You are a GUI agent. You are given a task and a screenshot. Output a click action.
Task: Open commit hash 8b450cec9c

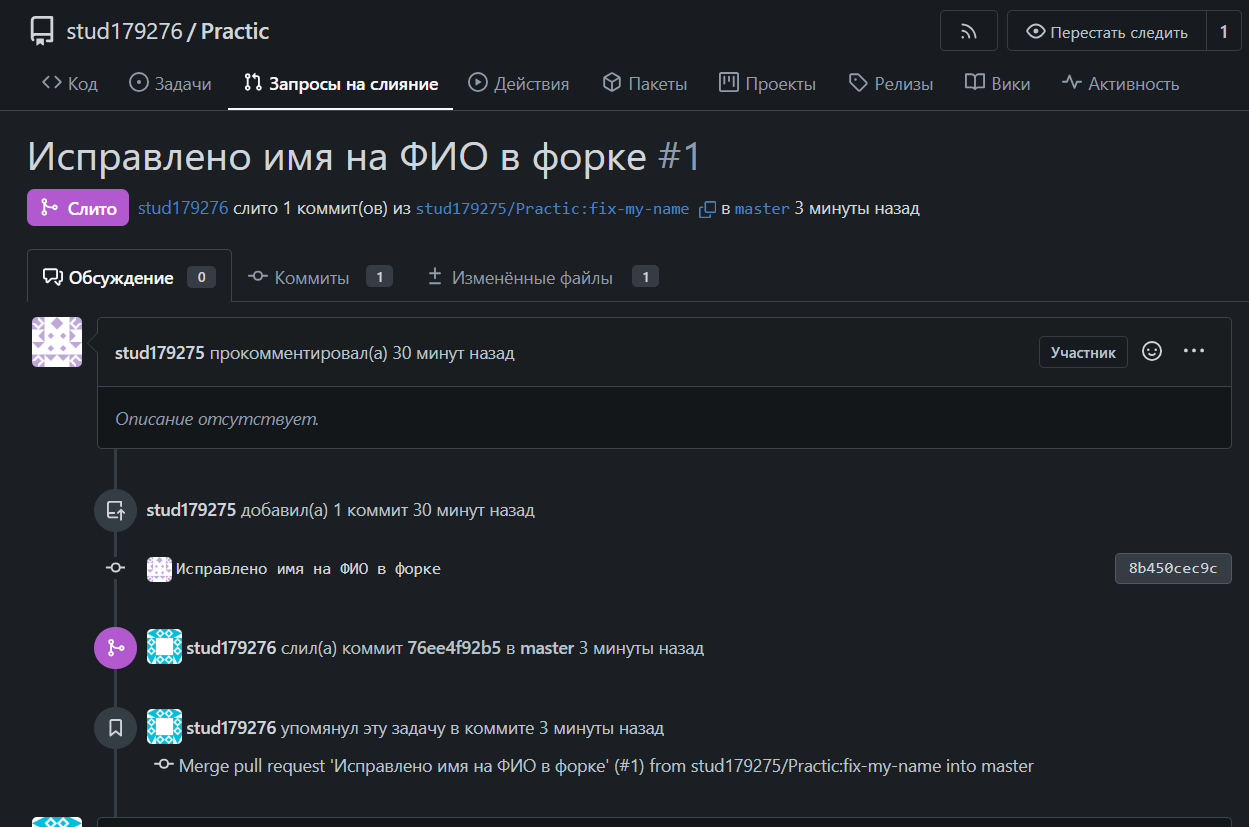(x=1172, y=568)
